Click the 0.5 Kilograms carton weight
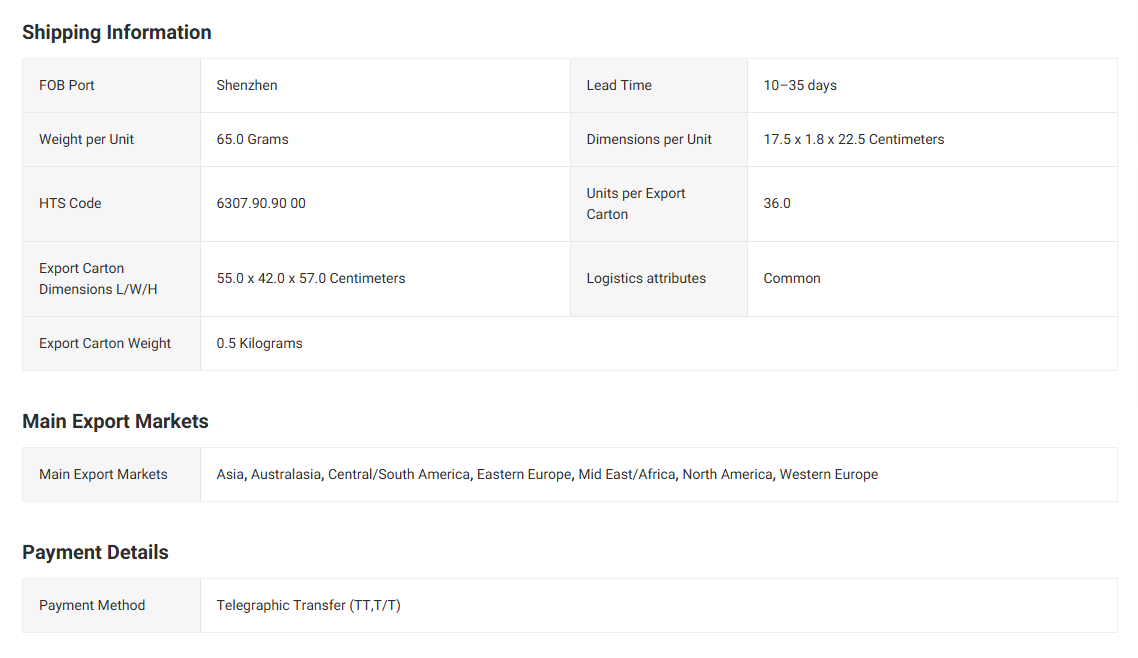Image resolution: width=1138 pixels, height=658 pixels. pos(259,343)
